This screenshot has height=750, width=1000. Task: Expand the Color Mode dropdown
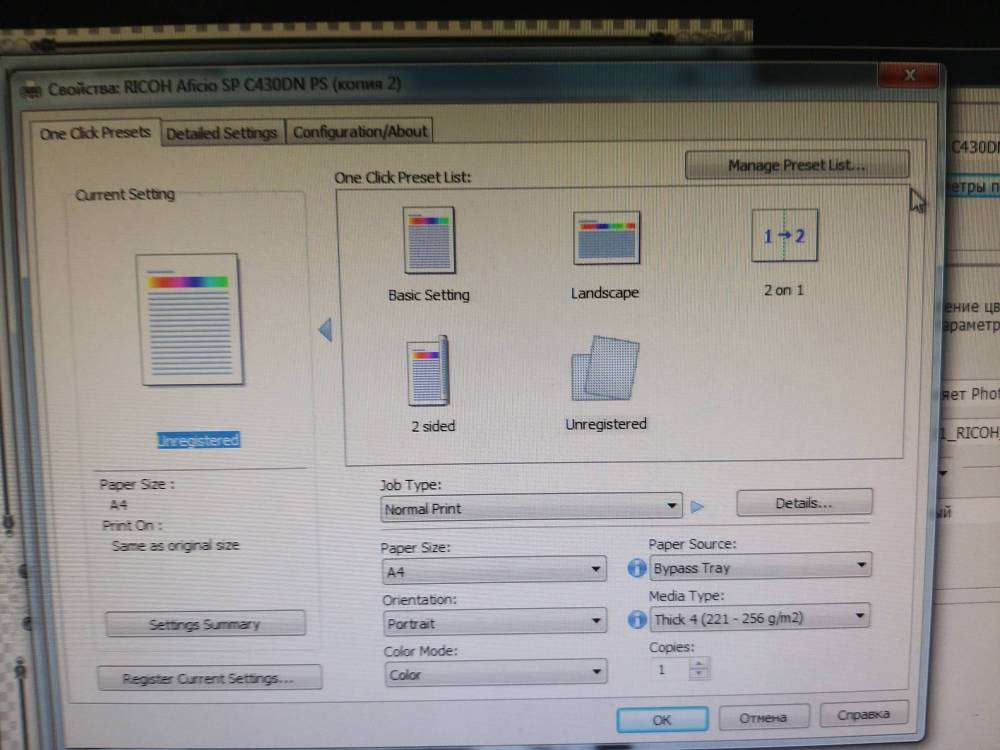point(494,674)
